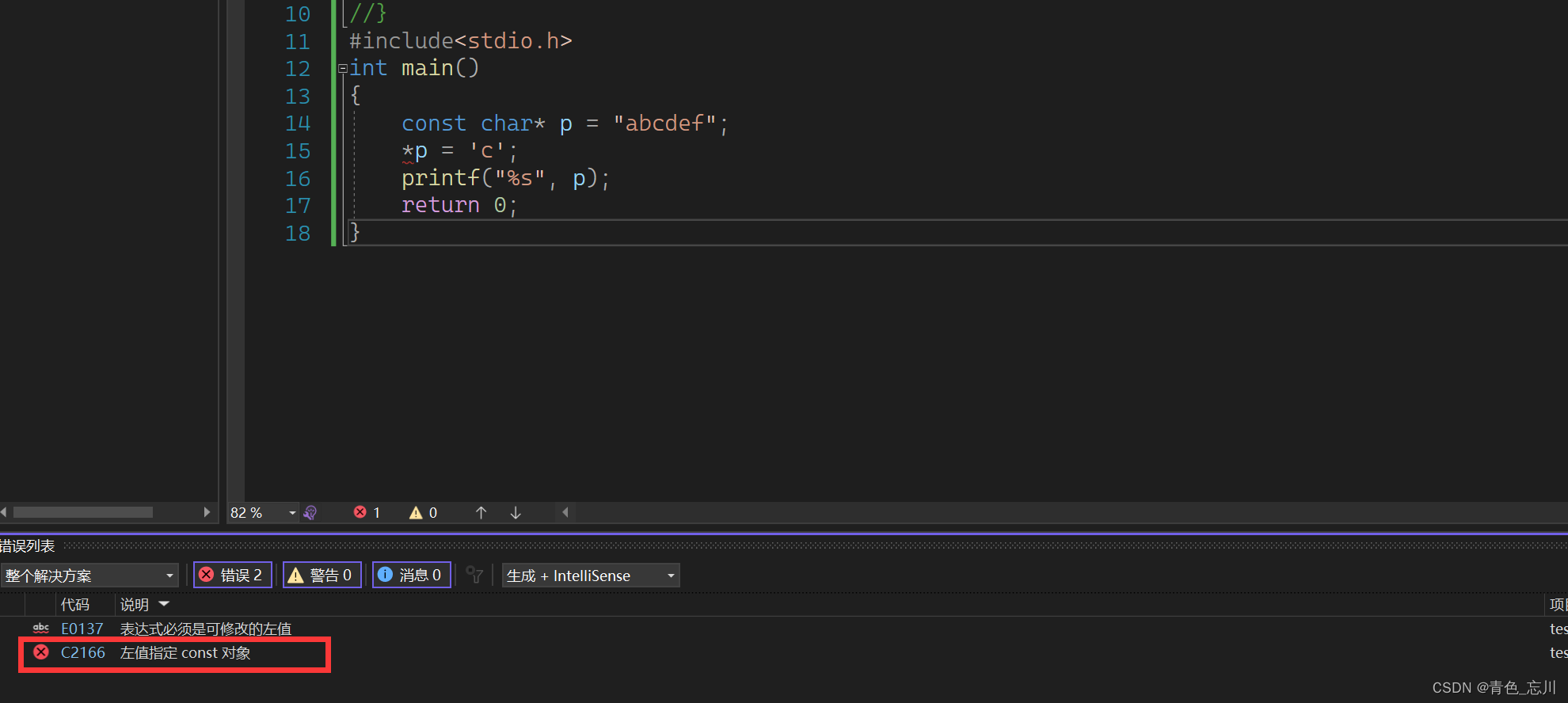
Task: Sort by the 说明 column header
Action: [135, 605]
